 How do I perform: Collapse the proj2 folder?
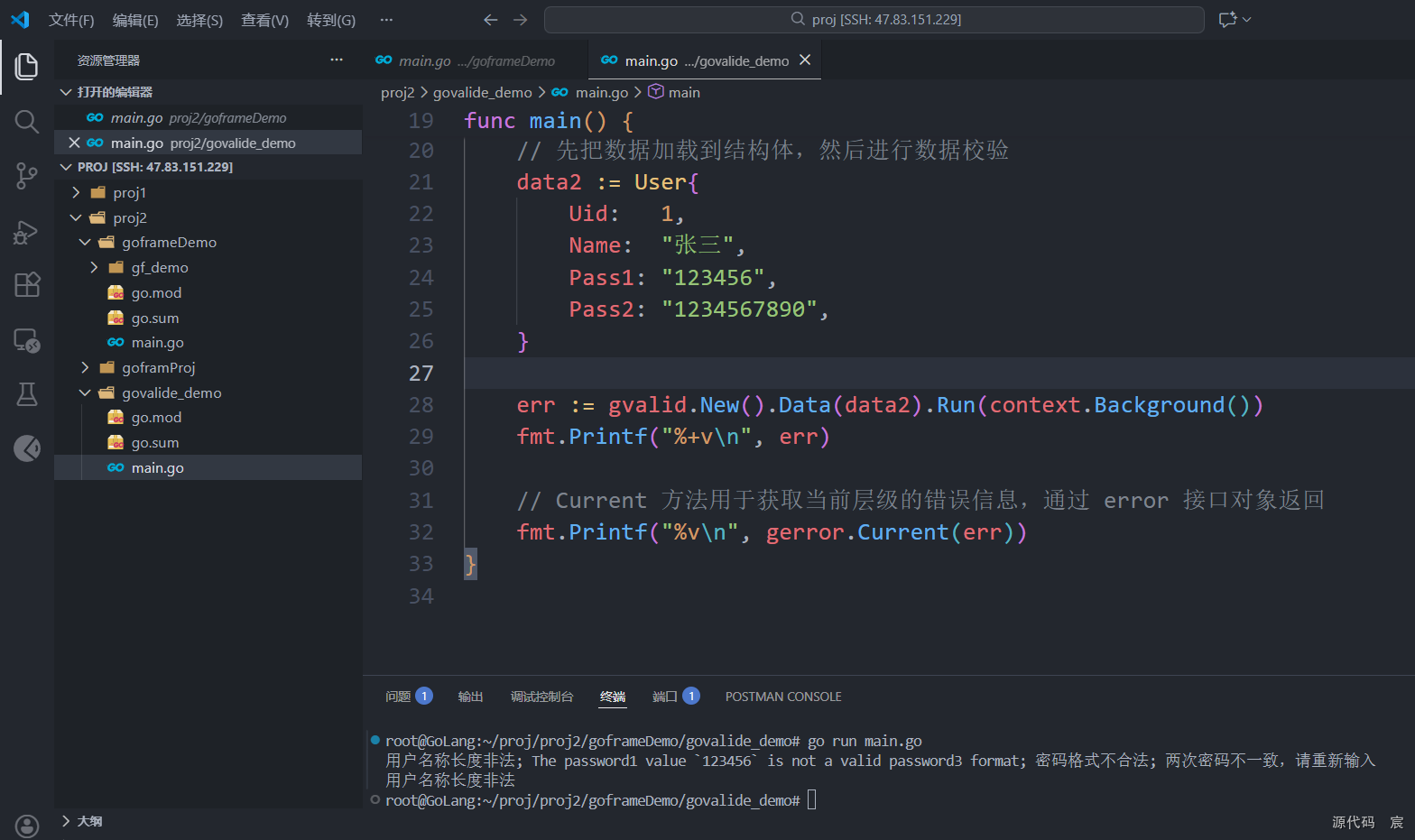(208, 217)
